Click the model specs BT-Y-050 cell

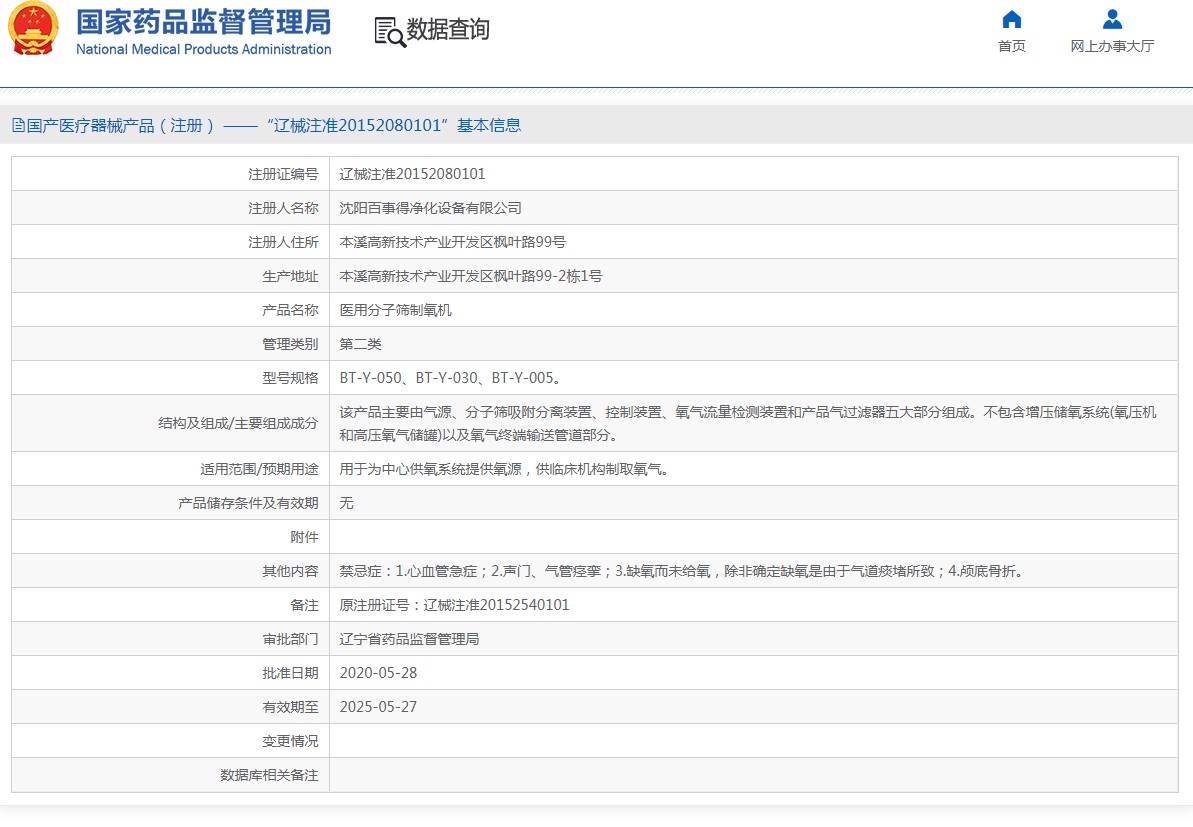point(450,378)
